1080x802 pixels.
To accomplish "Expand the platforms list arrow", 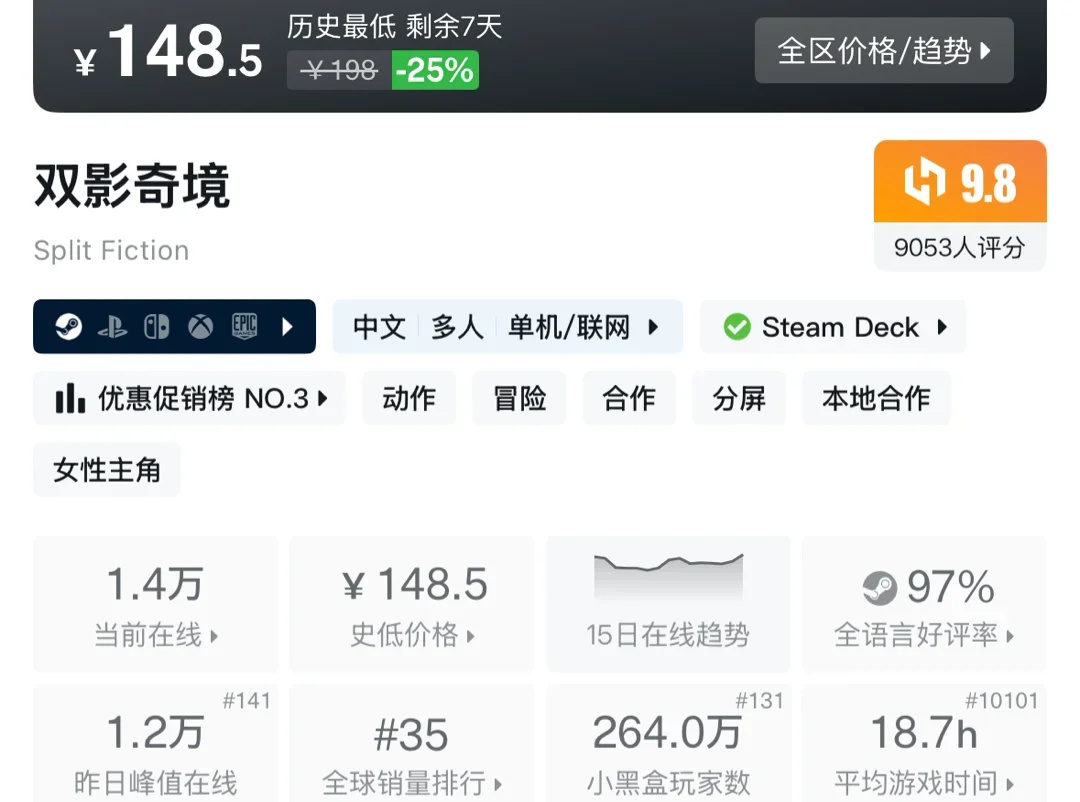I will click(x=288, y=327).
